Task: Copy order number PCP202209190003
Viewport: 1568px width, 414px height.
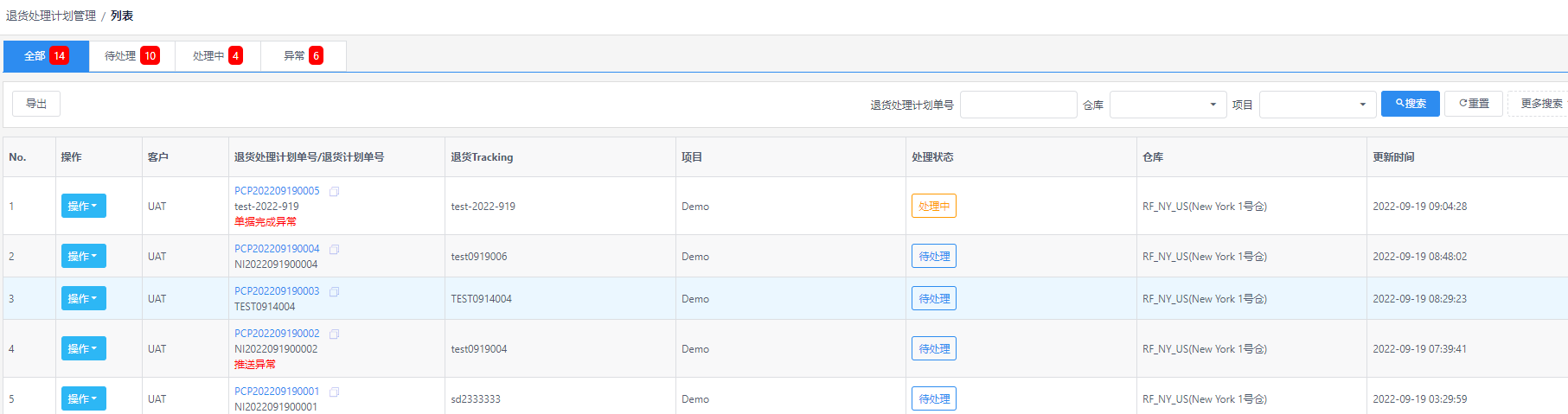Action: [x=334, y=291]
